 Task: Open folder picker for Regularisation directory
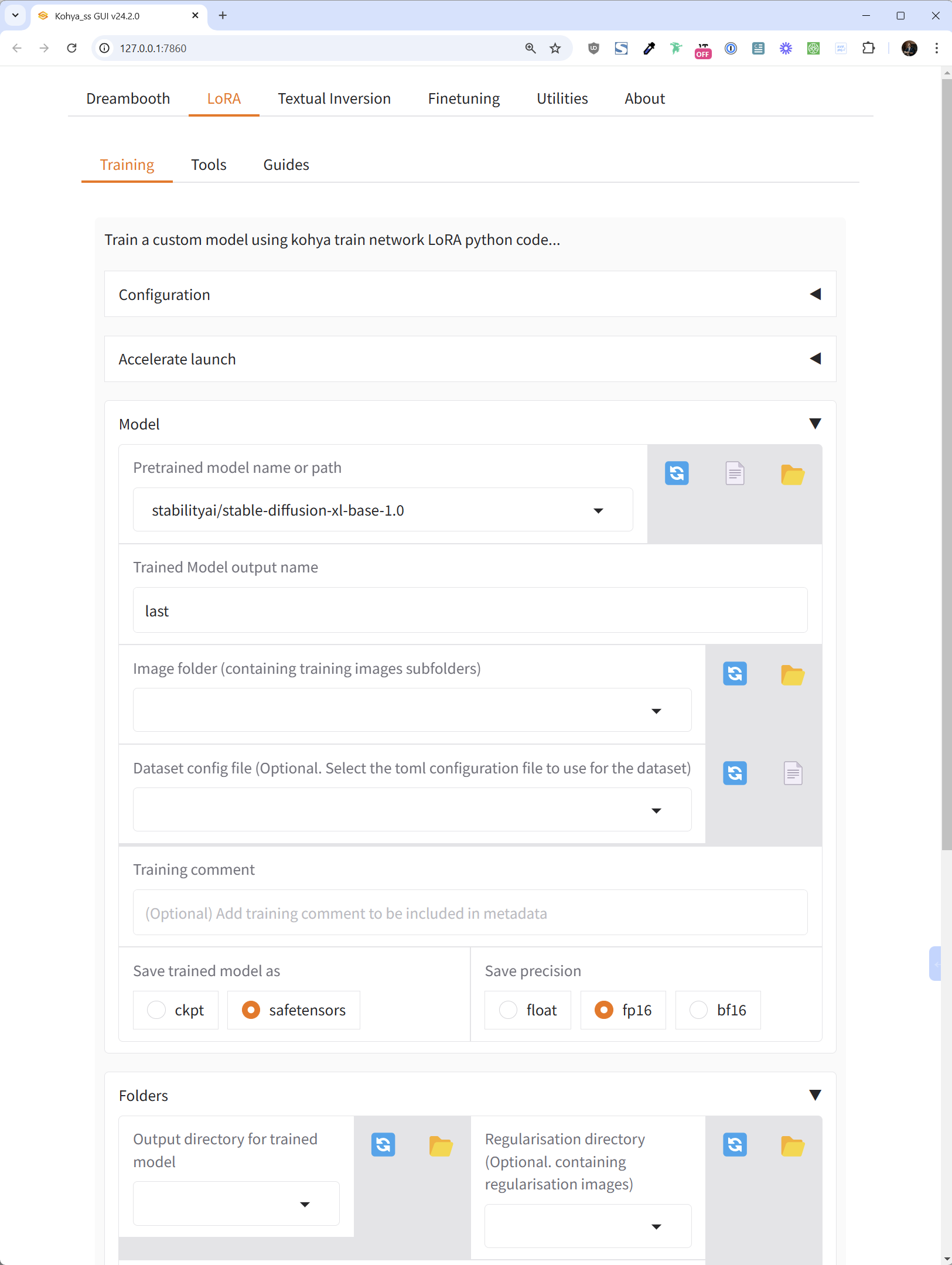coord(792,1145)
